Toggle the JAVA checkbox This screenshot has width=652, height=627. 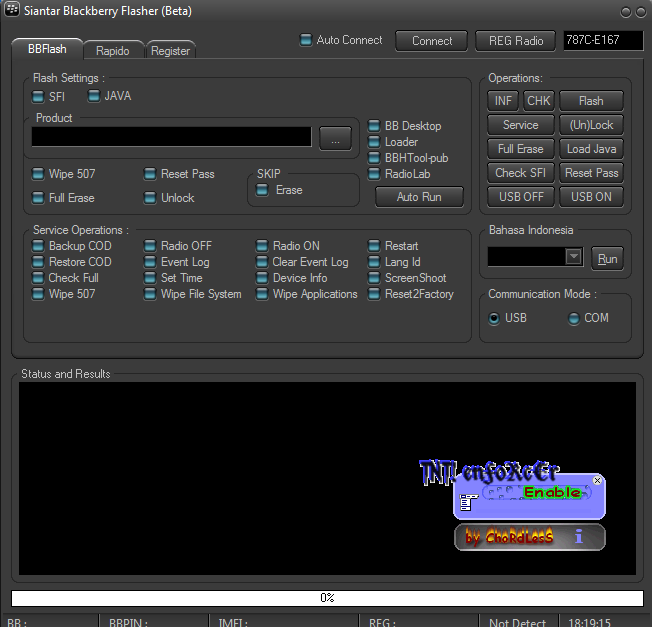(x=94, y=96)
